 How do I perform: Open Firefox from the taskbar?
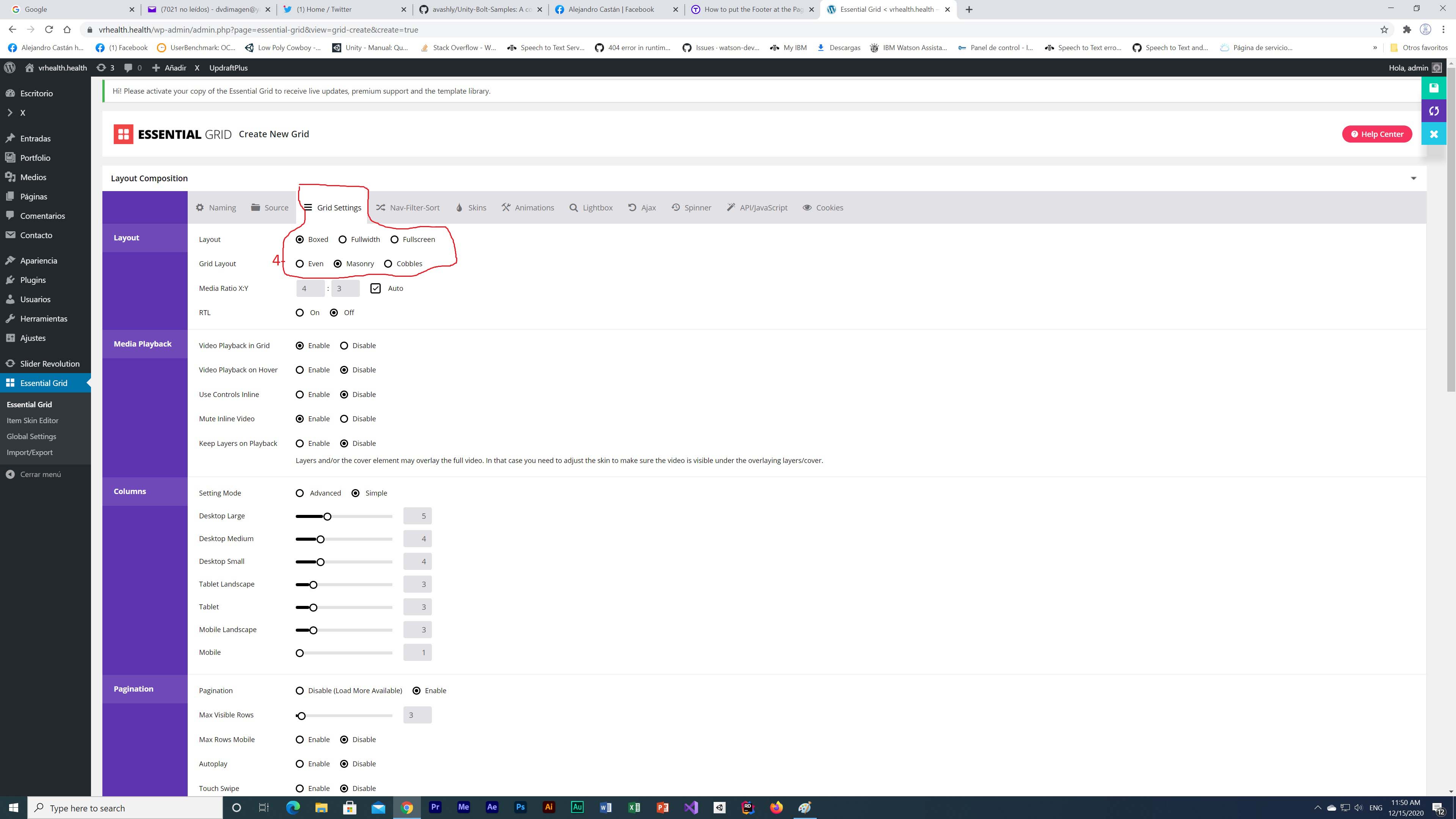tap(776, 807)
